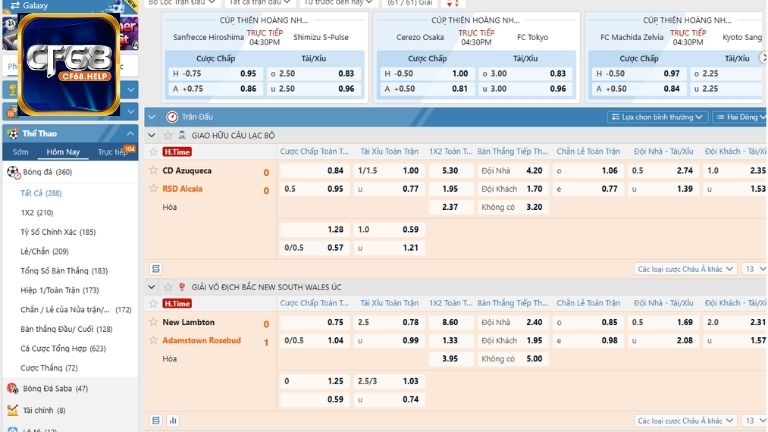The height and width of the screenshot is (432, 768).
Task: Collapse the Giao Hữu Câu Lạc Bộ league section
Action: [153, 134]
